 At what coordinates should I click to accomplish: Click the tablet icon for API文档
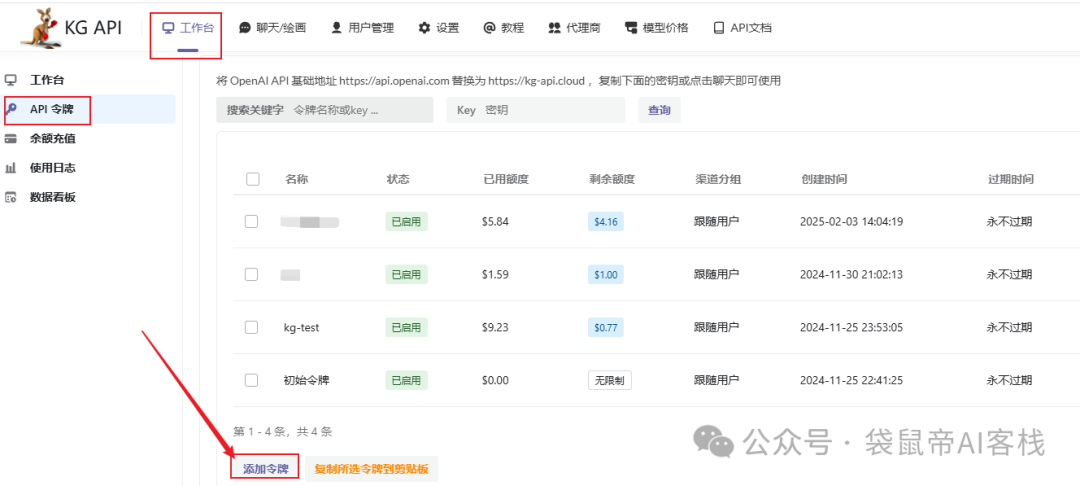coord(719,28)
